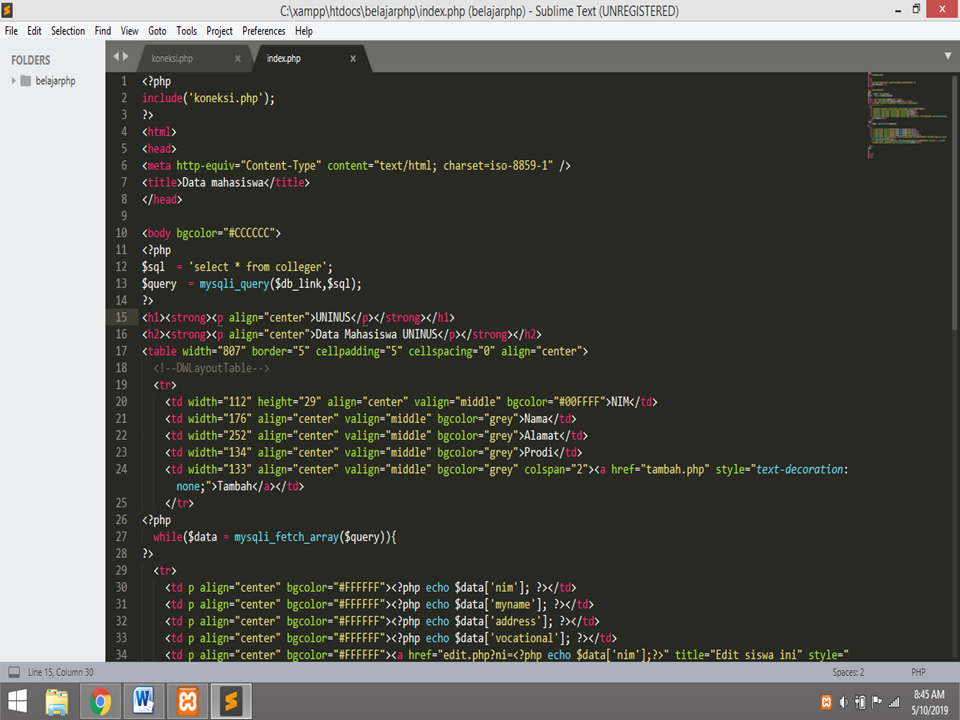Image resolution: width=960 pixels, height=720 pixels.
Task: Open the Preferences menu
Action: click(263, 30)
